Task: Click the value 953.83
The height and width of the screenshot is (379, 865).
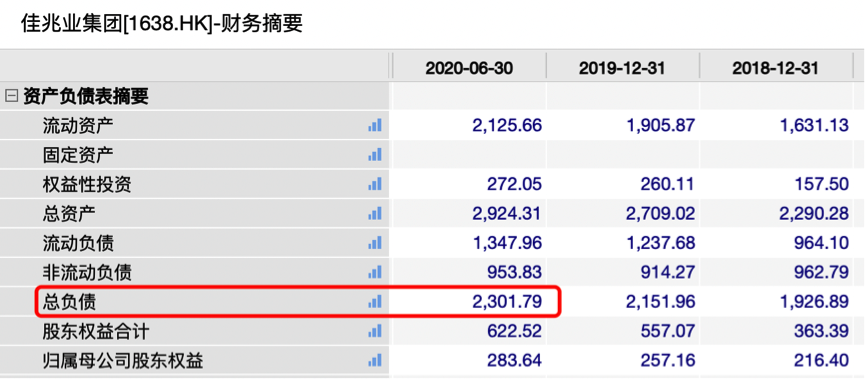Action: click(x=514, y=272)
